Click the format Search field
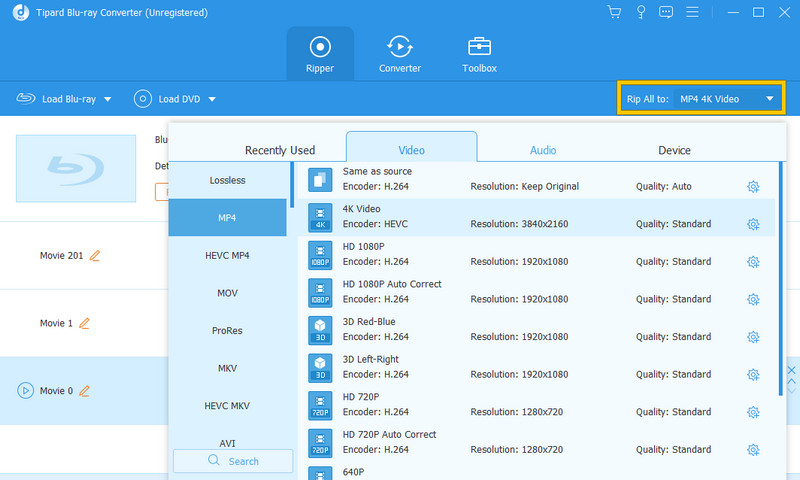Image resolution: width=800 pixels, height=480 pixels. (x=233, y=461)
